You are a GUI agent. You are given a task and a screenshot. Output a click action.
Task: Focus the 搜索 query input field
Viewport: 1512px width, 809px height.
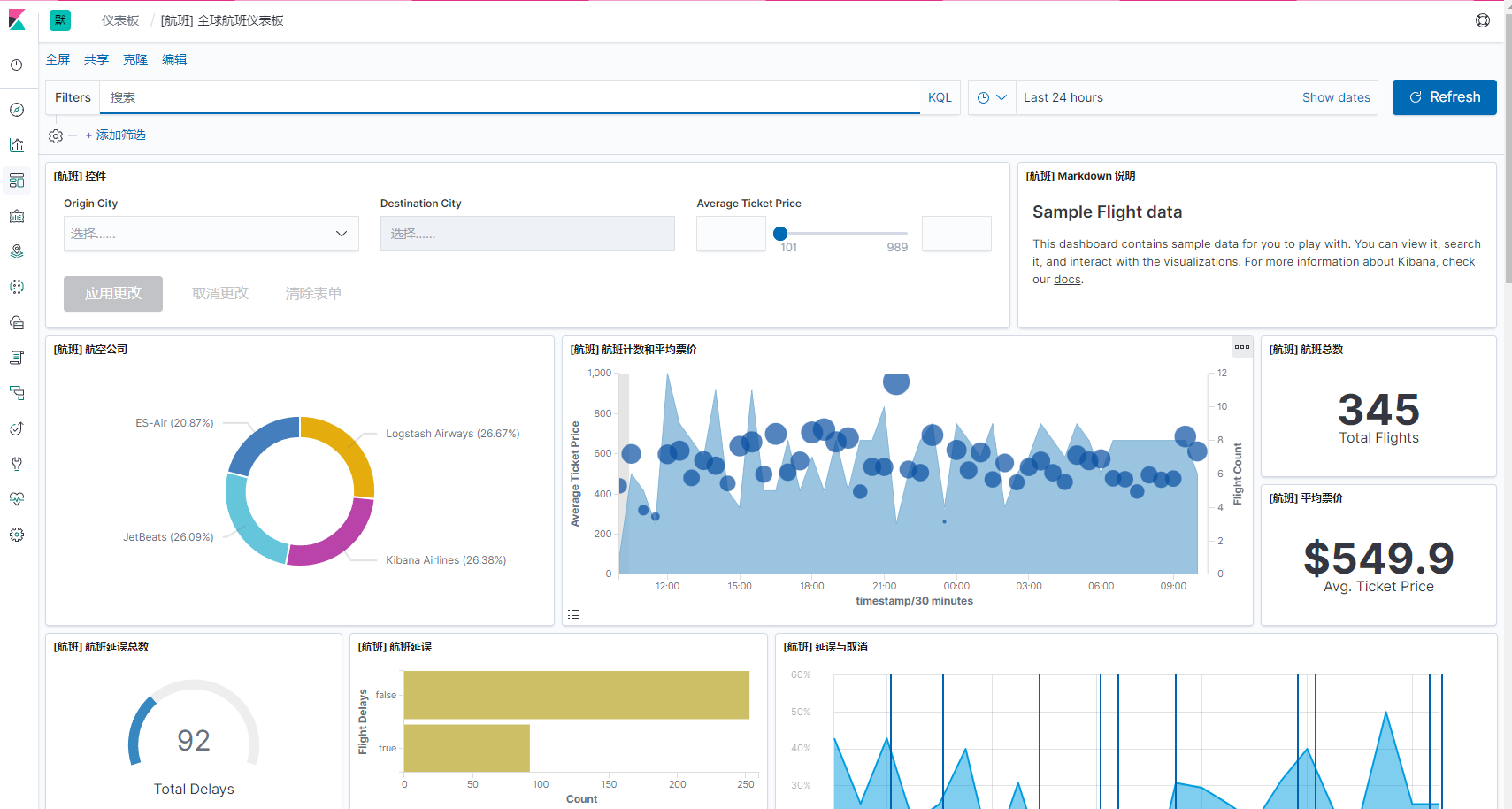[x=513, y=97]
